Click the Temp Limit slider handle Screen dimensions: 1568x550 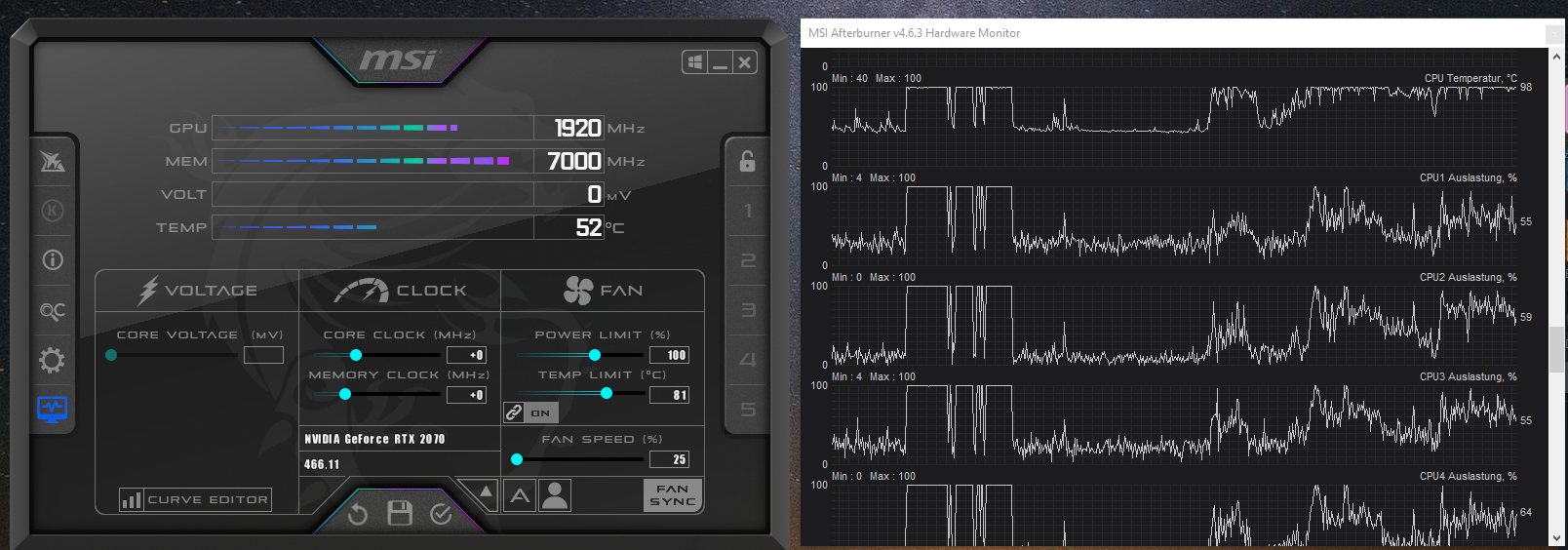click(x=607, y=394)
